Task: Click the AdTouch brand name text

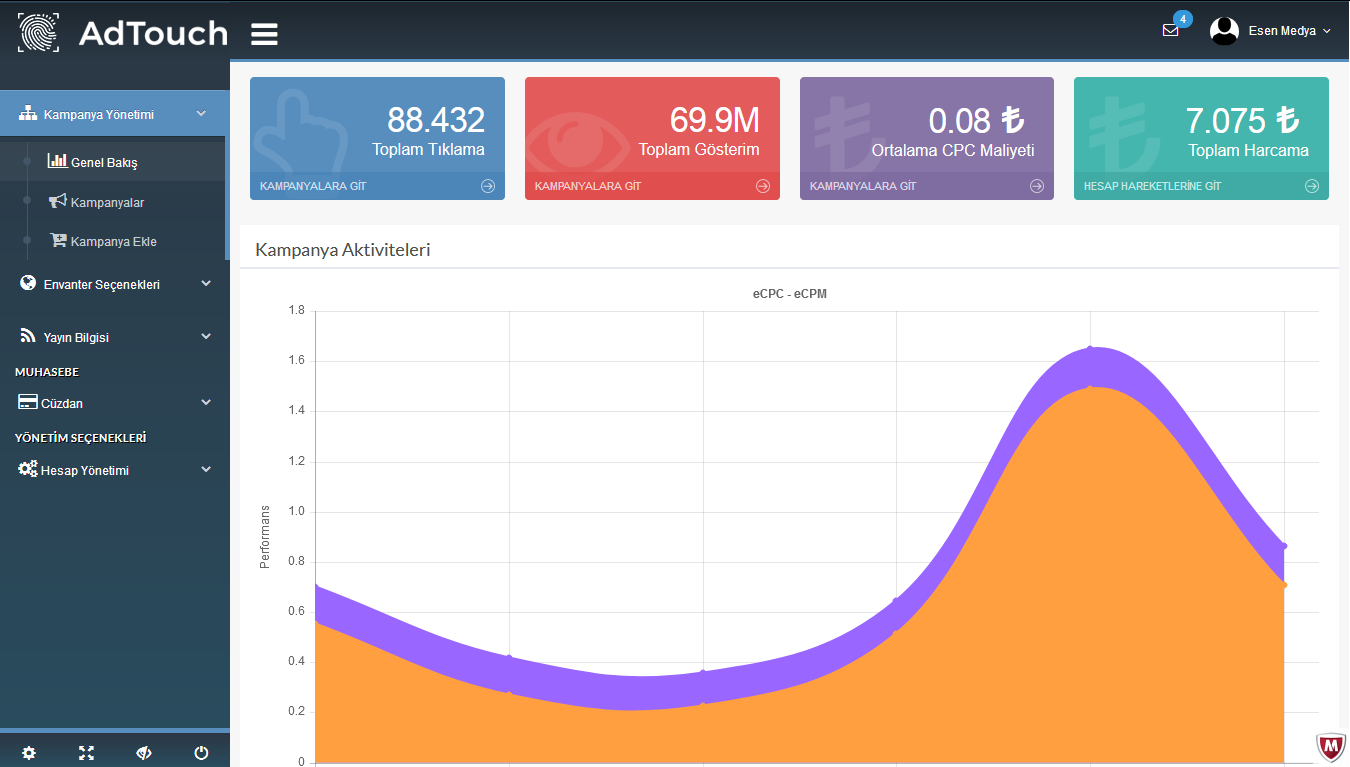Action: click(153, 33)
